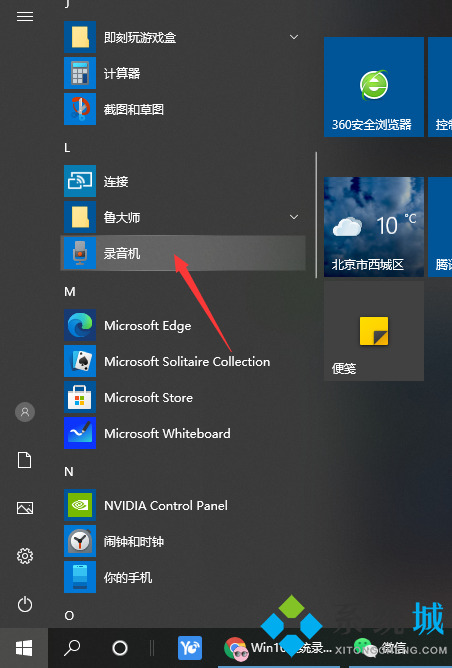Click the user account avatar icon
Viewport: 452px width, 668px height.
click(x=25, y=412)
